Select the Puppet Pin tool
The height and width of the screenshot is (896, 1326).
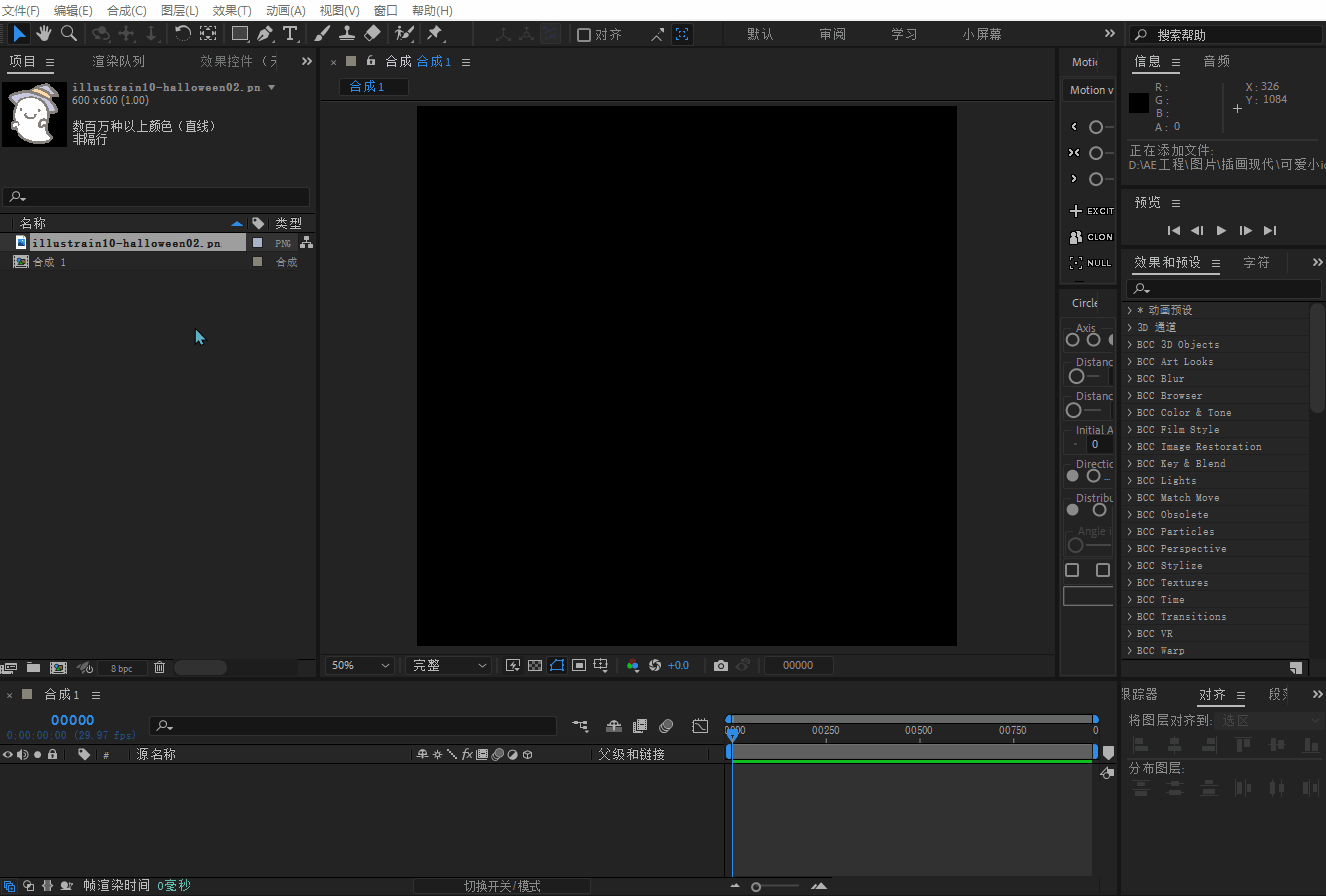pos(435,34)
